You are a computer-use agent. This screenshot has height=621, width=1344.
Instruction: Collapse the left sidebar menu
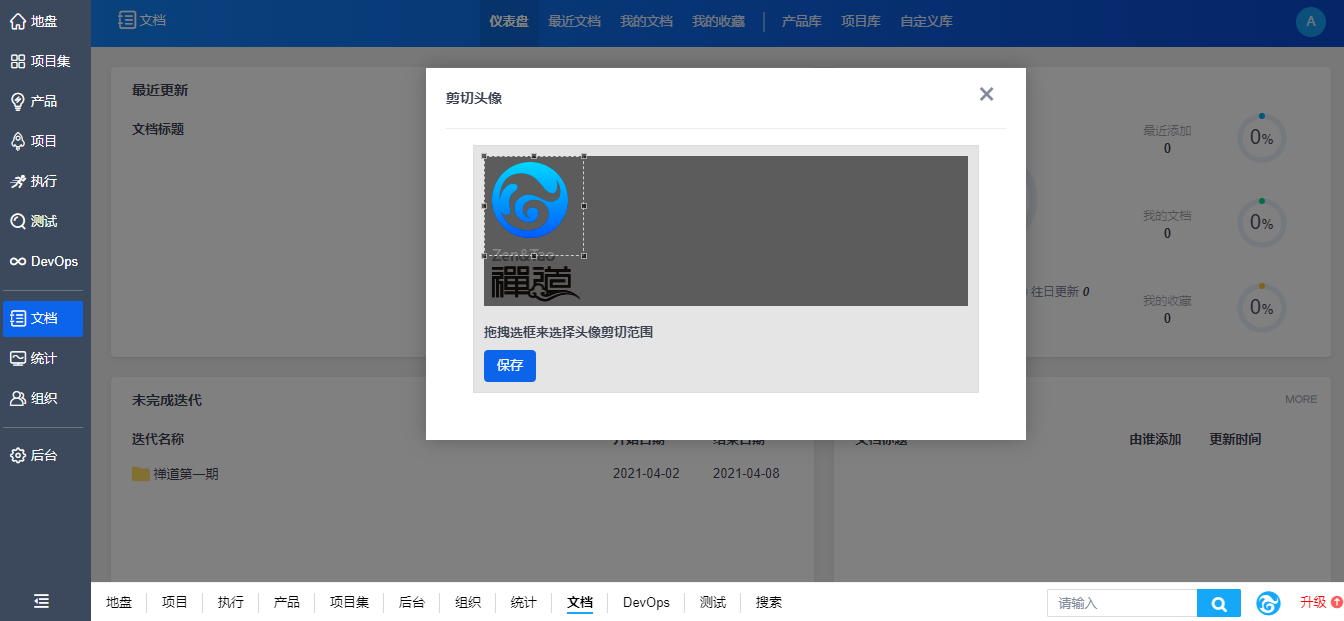click(41, 601)
